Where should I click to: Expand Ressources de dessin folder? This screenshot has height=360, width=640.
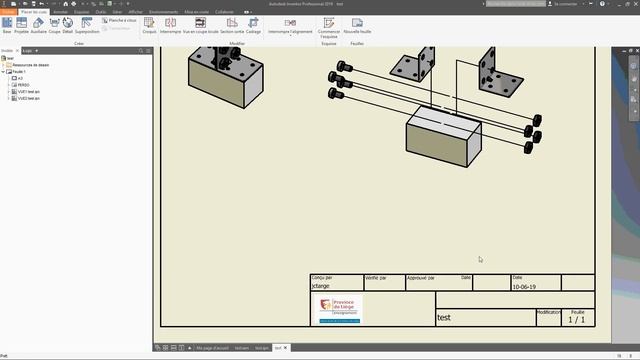pos(3,65)
